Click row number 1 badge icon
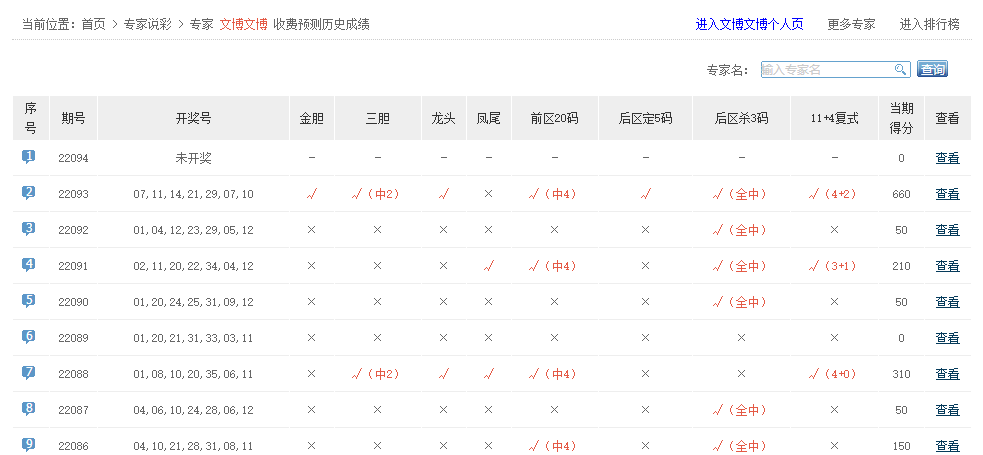Image resolution: width=983 pixels, height=455 pixels. tap(29, 157)
